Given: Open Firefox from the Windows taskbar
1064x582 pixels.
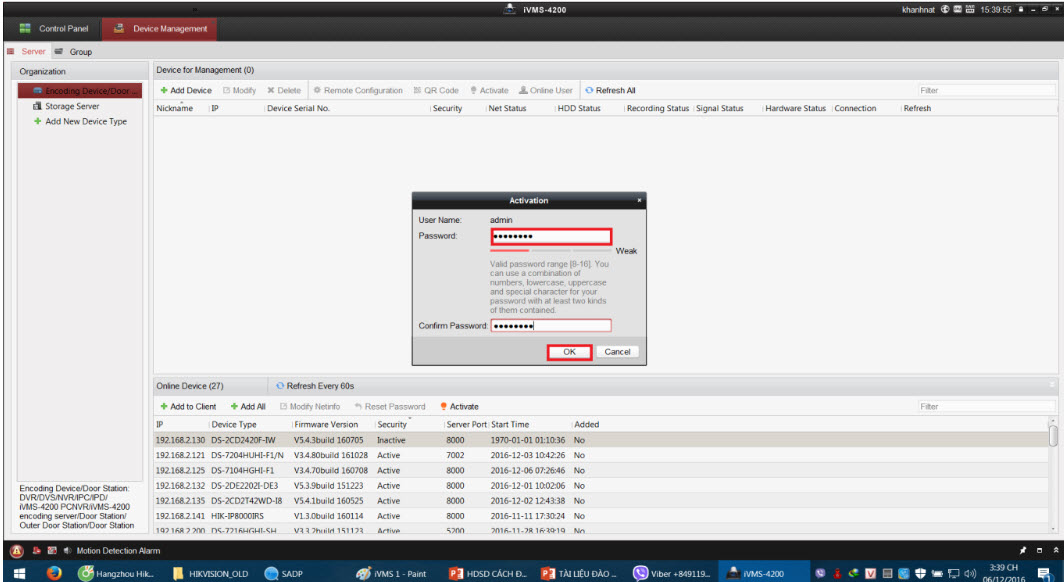Looking at the screenshot, I should tap(54, 573).
